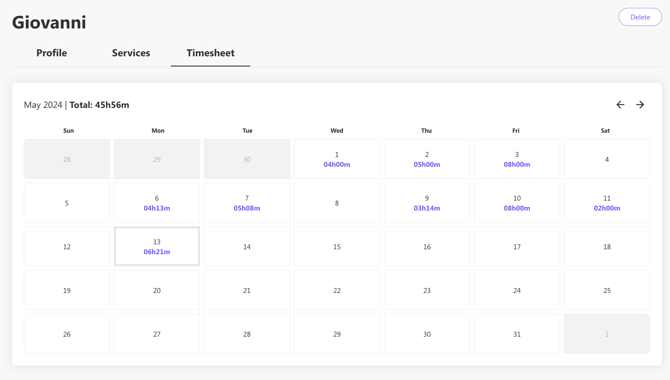Click the Sat column header
The image size is (670, 380).
pyautogui.click(x=605, y=130)
